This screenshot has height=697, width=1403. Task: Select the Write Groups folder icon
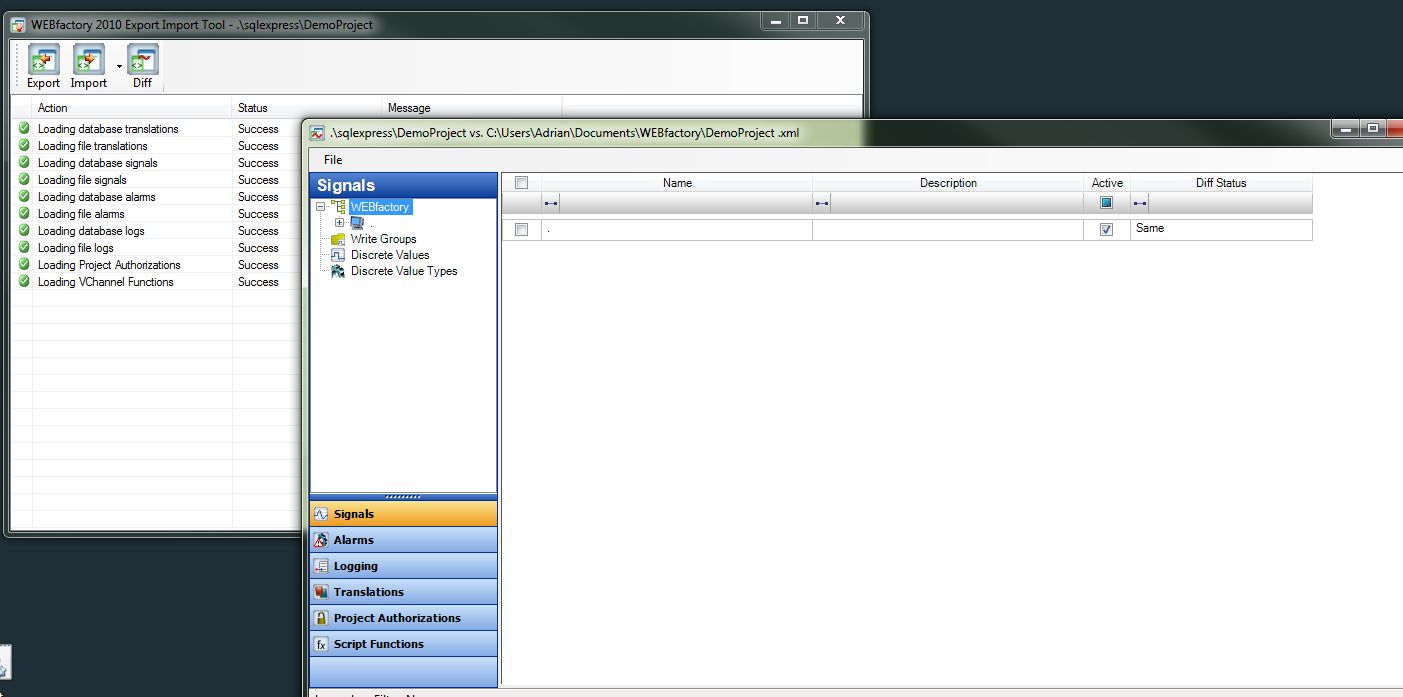click(338, 239)
